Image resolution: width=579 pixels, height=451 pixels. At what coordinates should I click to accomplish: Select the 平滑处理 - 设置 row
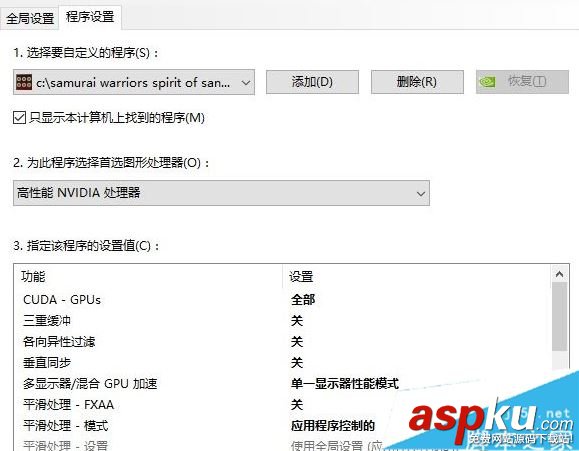point(282,445)
